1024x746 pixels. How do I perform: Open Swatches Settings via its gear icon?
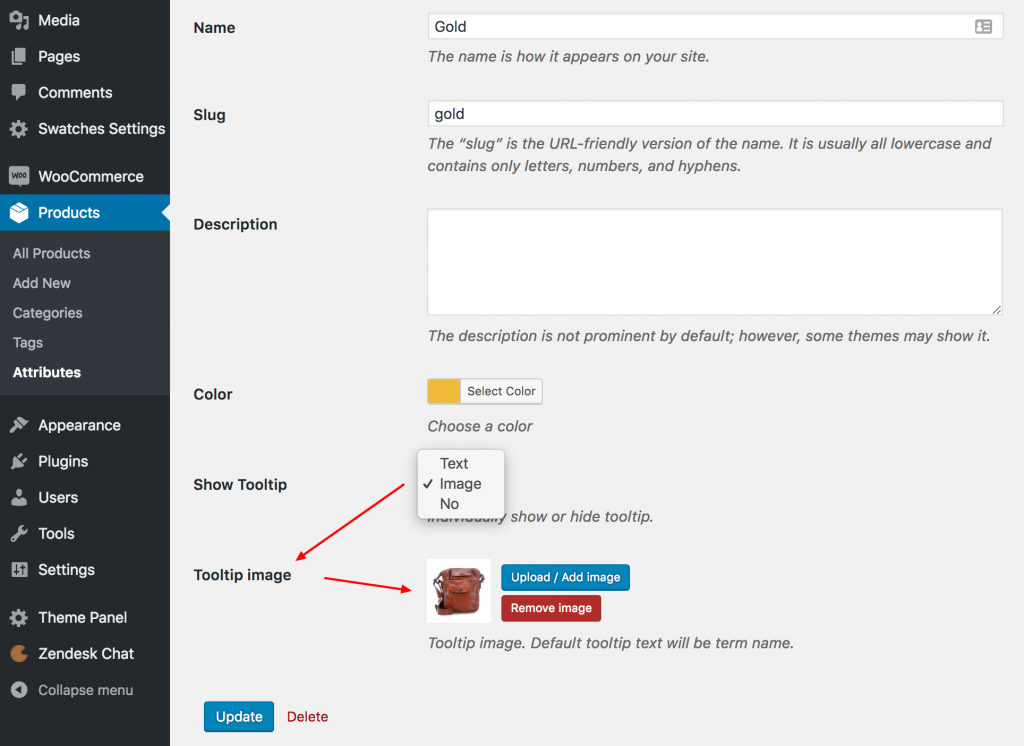pyautogui.click(x=18, y=129)
